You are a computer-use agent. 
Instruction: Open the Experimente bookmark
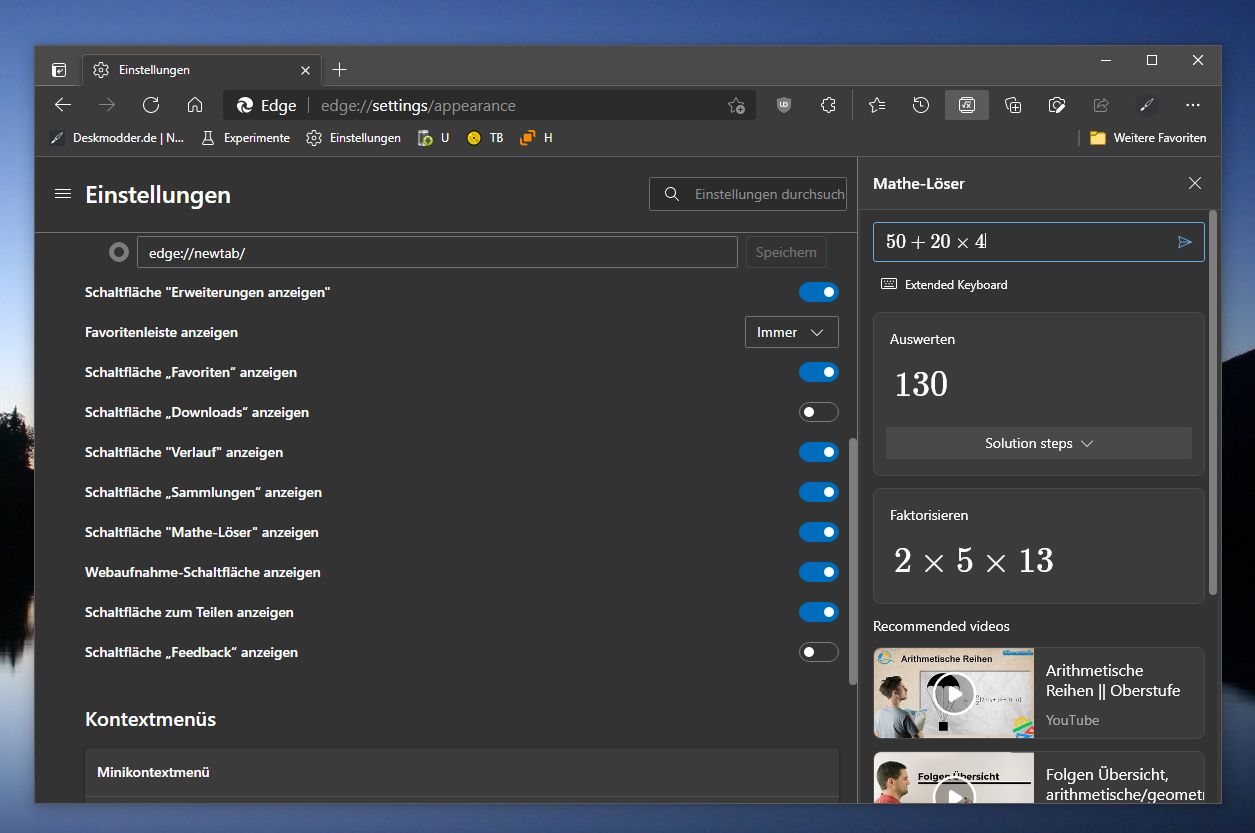tap(246, 138)
